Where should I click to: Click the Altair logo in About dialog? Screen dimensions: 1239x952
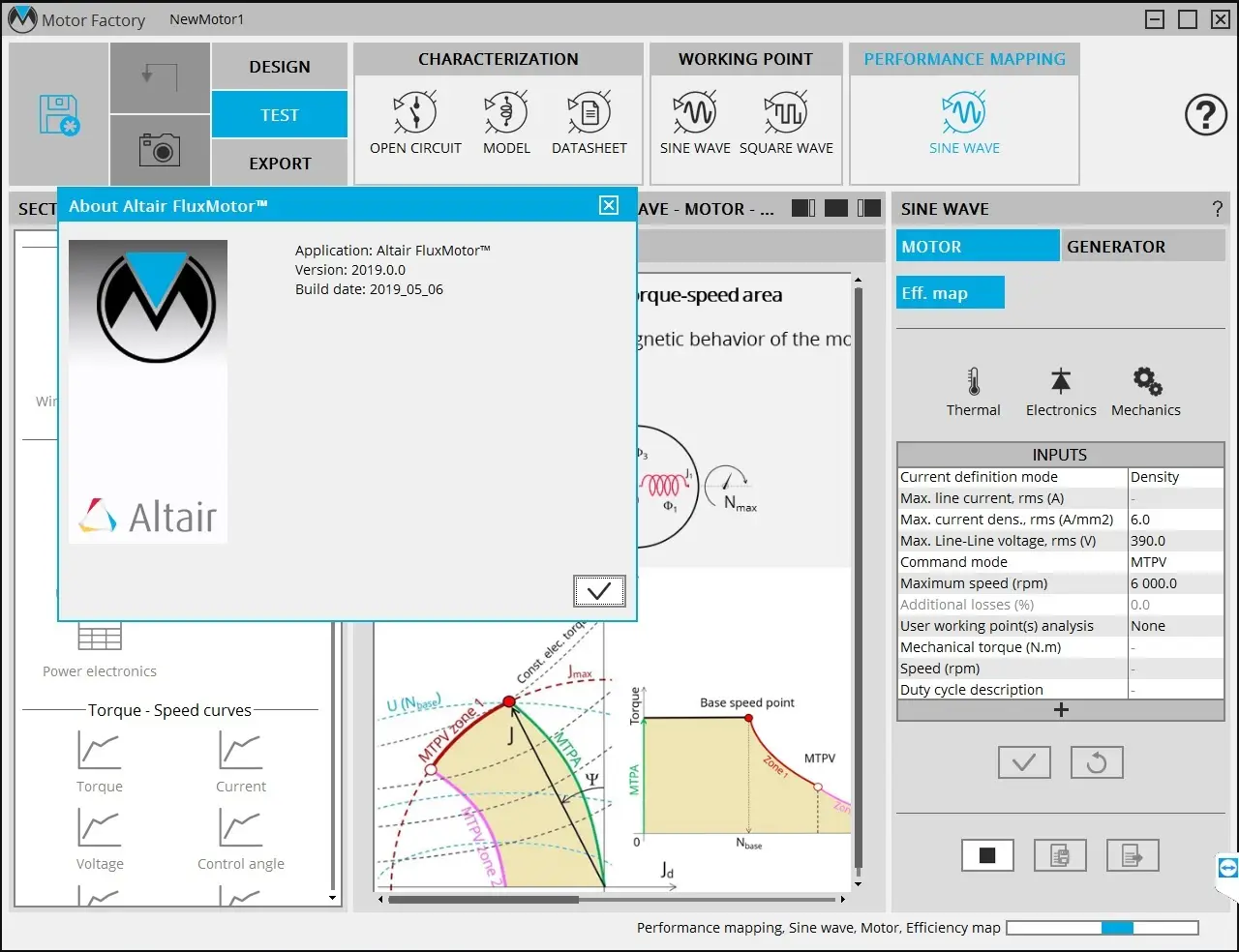[x=148, y=517]
